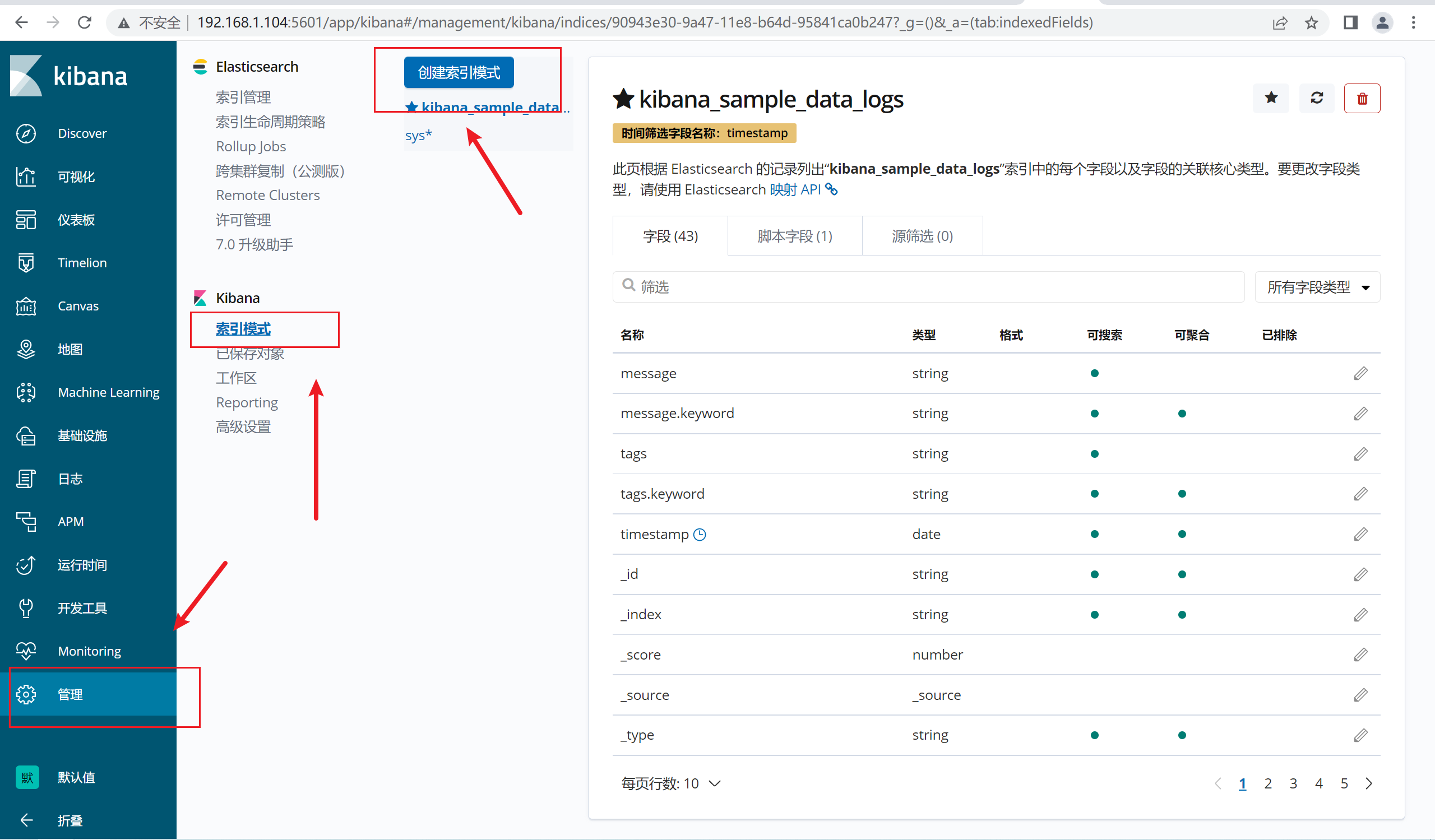Screen dimensions: 1435x840
Task: Edit the message.keyword field with its pencil icon
Action: pyautogui.click(x=1360, y=414)
